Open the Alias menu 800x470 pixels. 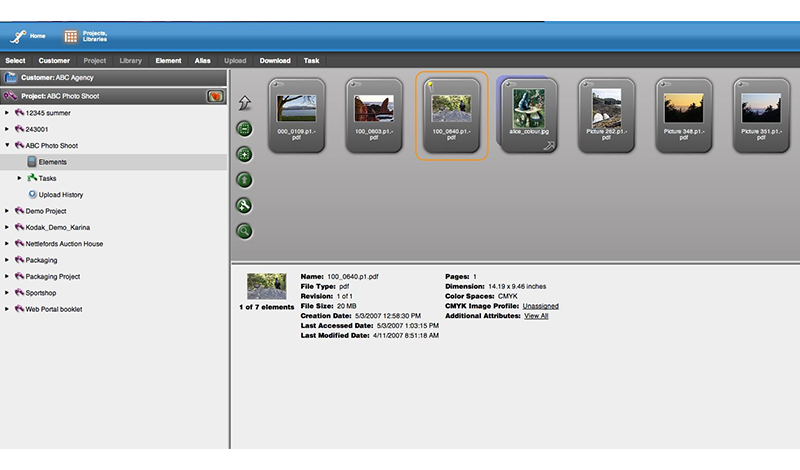(203, 60)
